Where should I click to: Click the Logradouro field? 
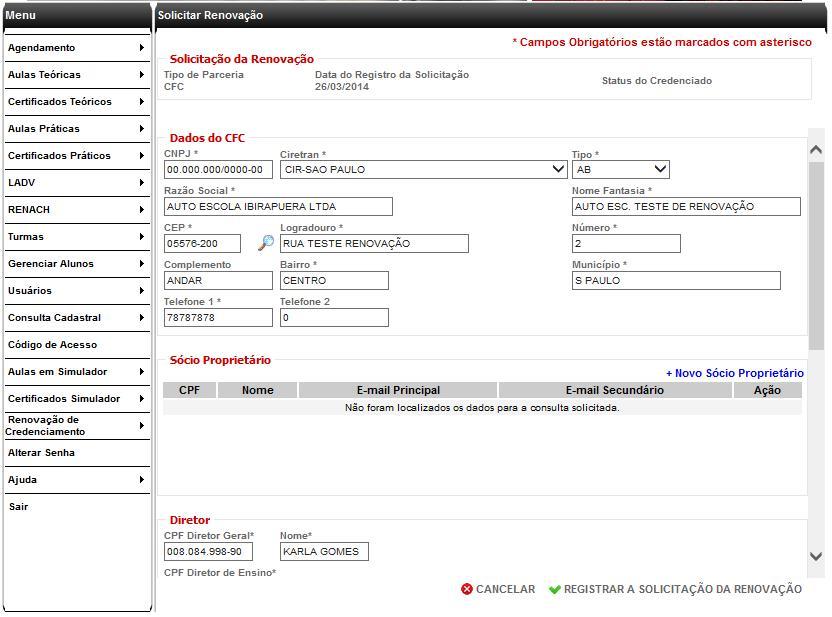coord(374,244)
